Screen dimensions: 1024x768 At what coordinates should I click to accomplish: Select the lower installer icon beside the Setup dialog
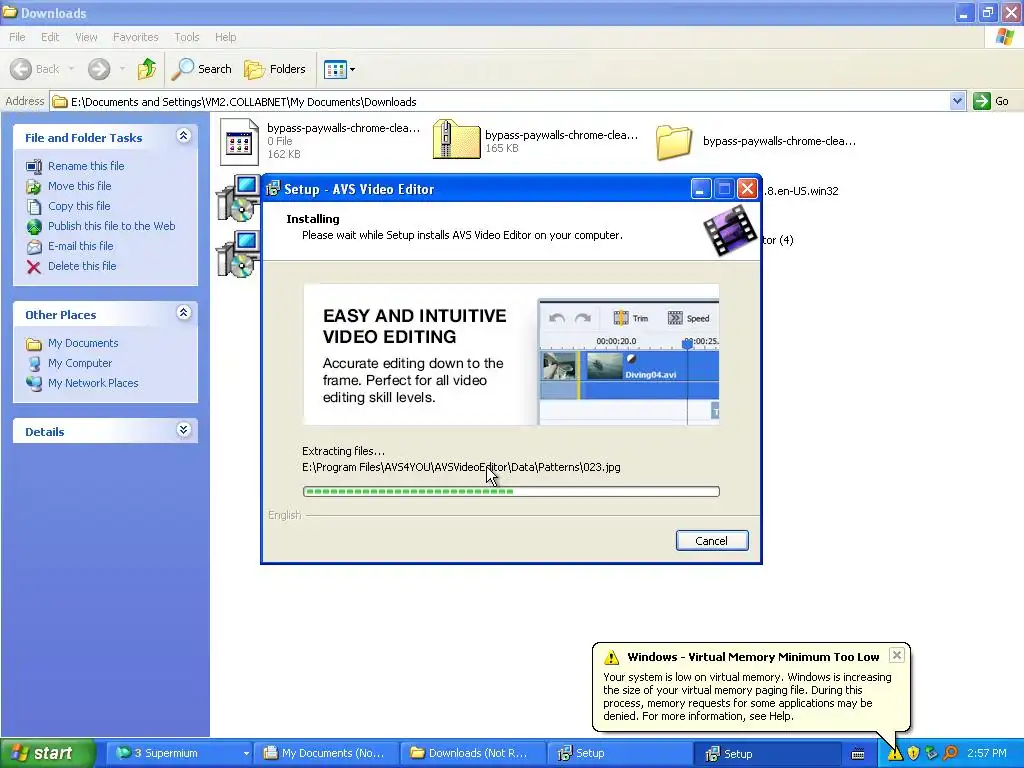pos(237,255)
